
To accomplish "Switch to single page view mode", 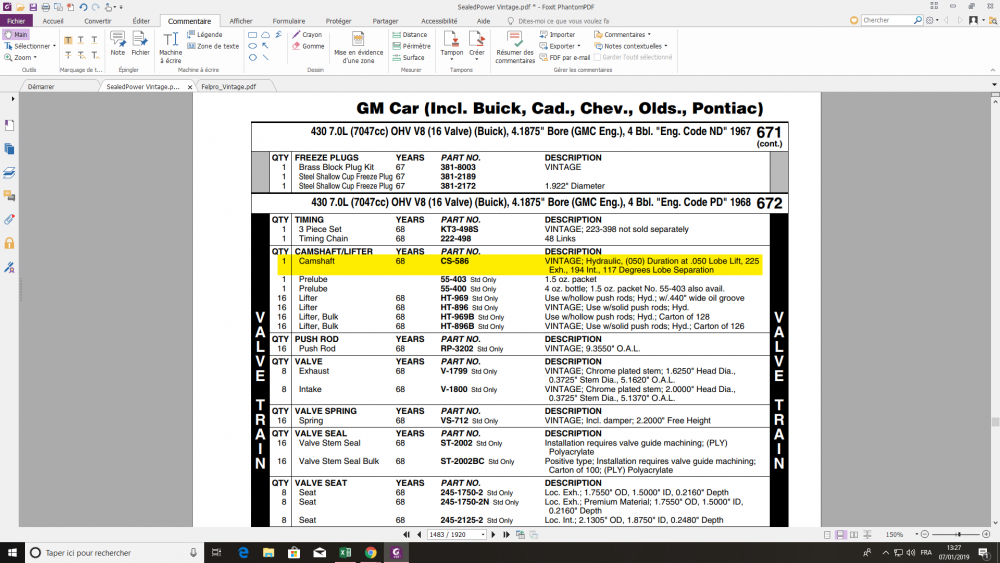I will coord(827,535).
